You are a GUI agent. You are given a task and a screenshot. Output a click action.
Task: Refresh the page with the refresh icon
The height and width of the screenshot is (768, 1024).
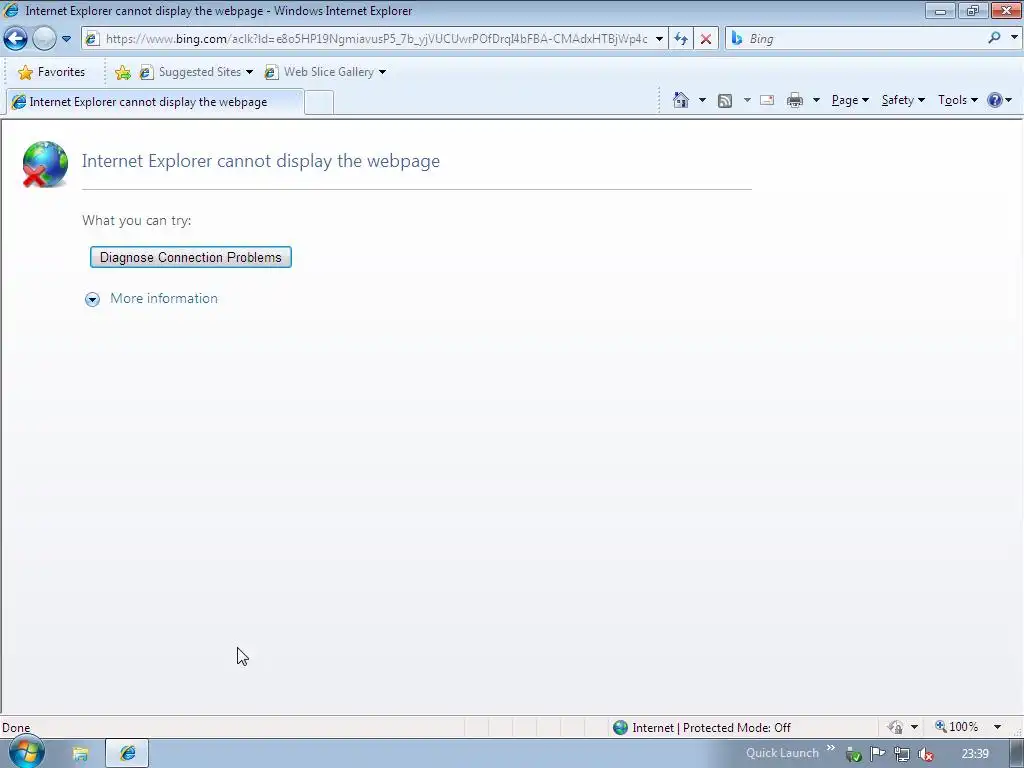[681, 39]
